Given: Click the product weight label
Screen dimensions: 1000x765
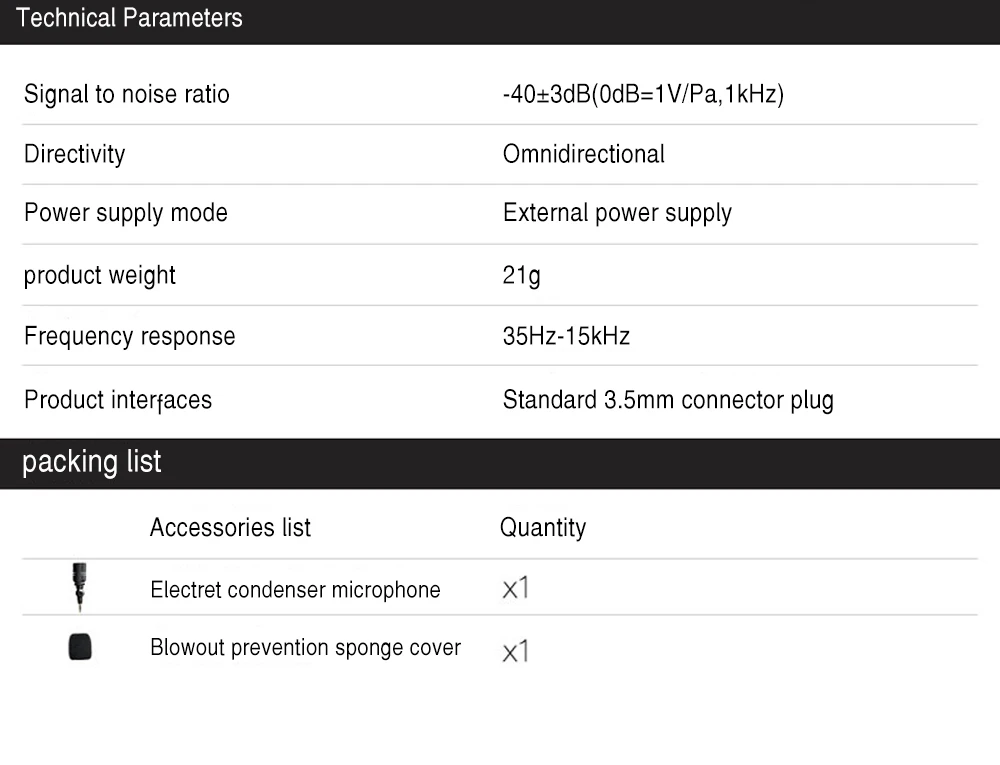Looking at the screenshot, I should pyautogui.click(x=99, y=275).
